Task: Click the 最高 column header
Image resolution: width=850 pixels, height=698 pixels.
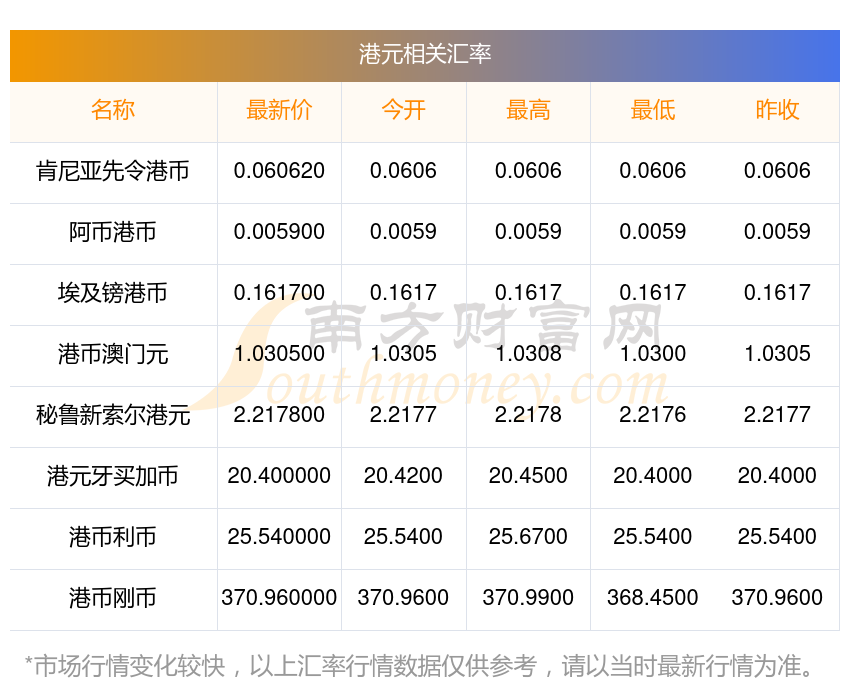Action: click(x=528, y=110)
